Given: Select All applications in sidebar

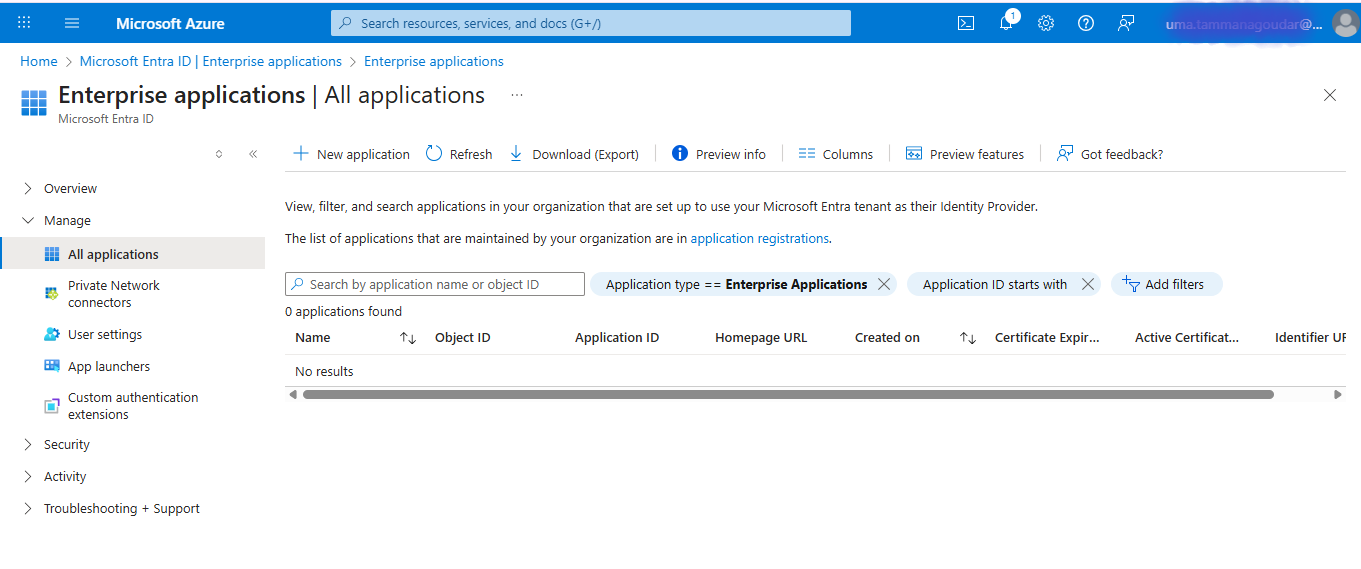Looking at the screenshot, I should coord(132,254).
